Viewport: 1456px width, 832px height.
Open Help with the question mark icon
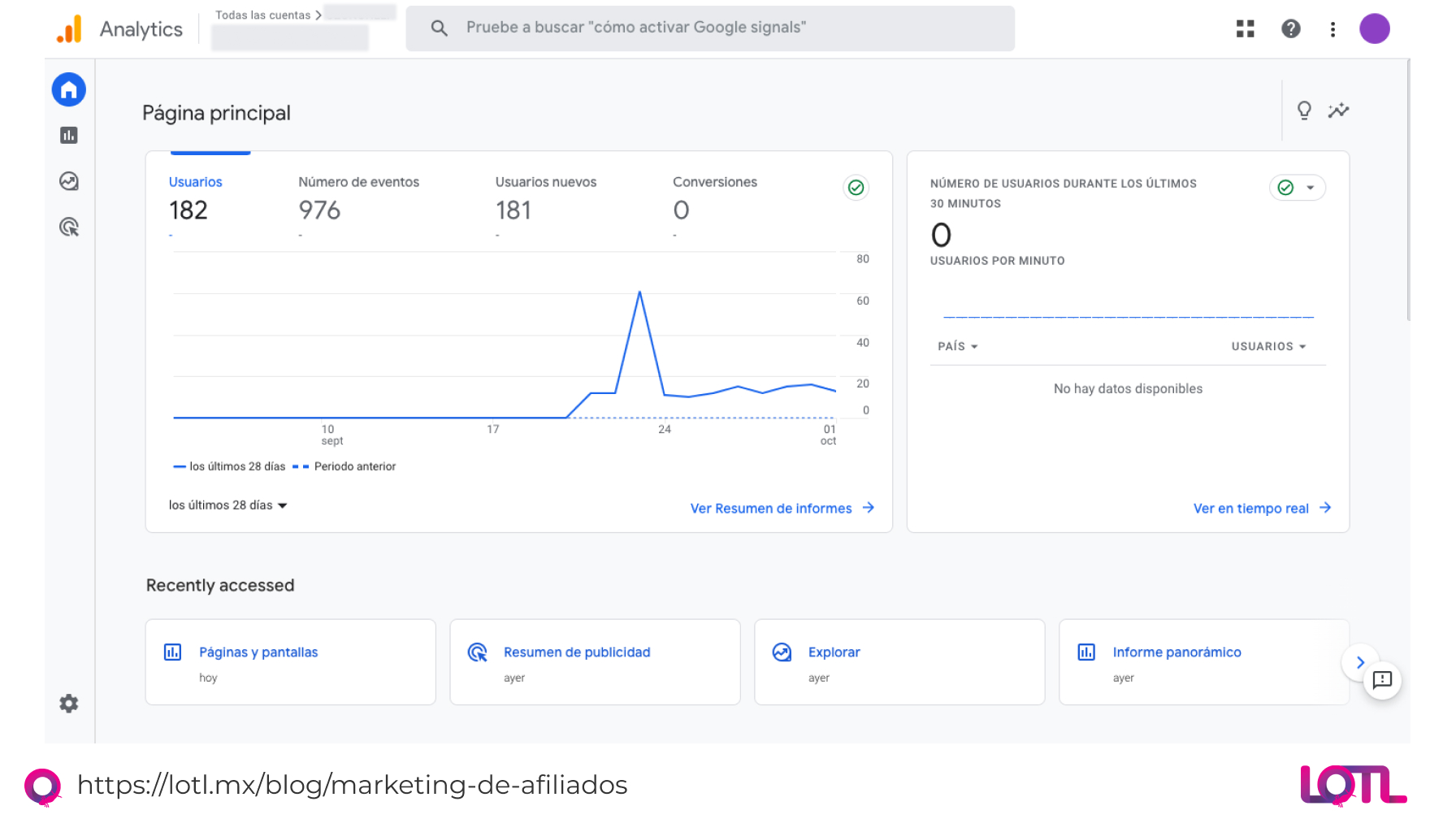tap(1290, 28)
